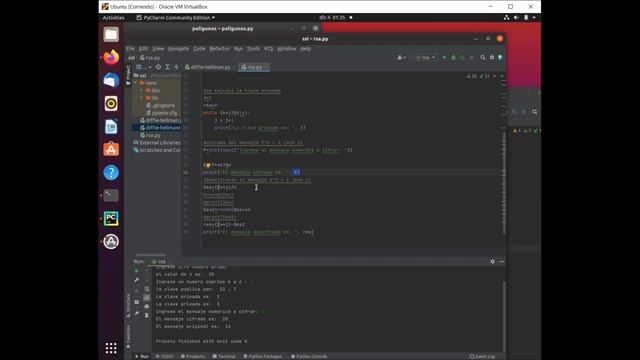
Task: Toggle the Favorites tool window stripe button
Action: [x=128, y=337]
